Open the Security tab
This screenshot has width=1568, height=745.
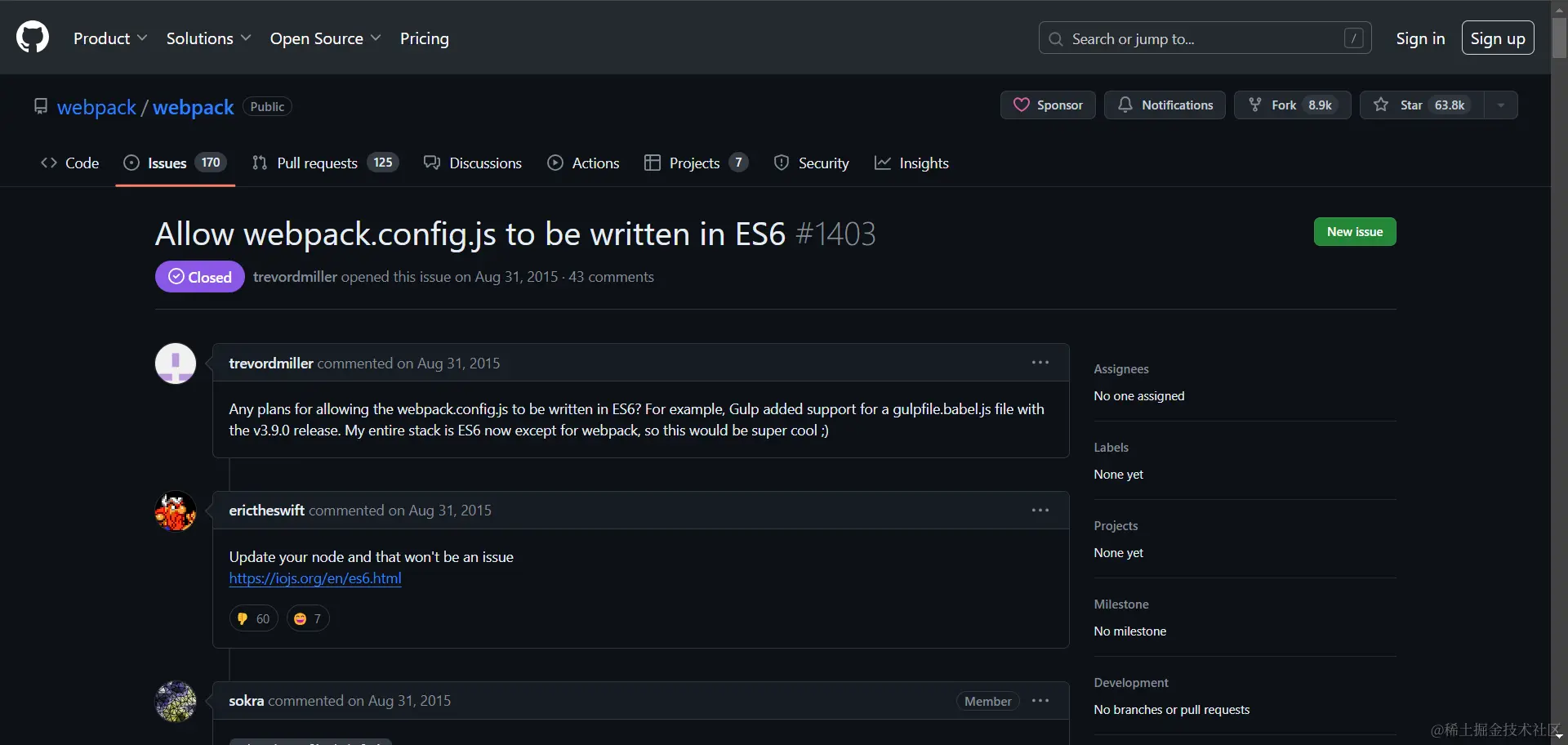click(812, 163)
